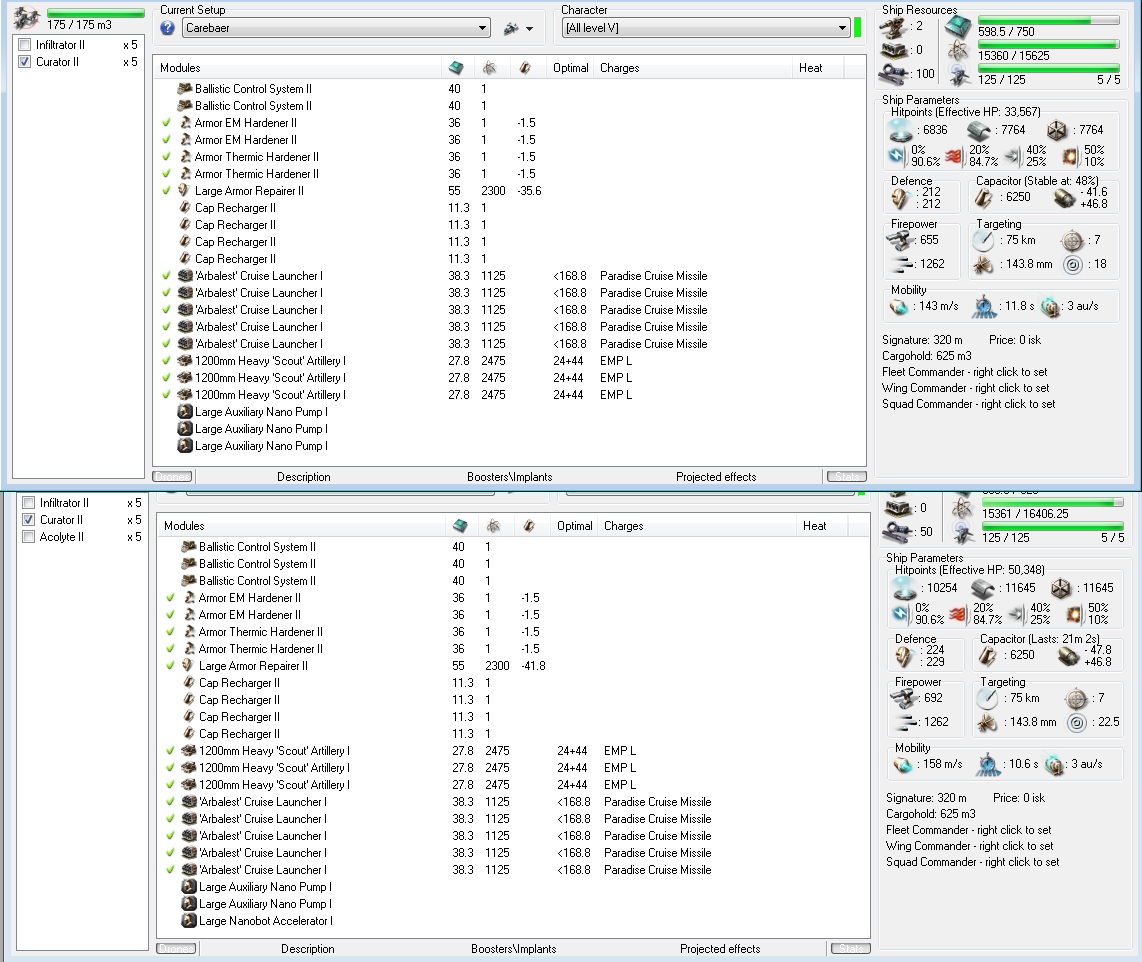1142x962 pixels.
Task: Open Boosters\Implants tab in upper window
Action: coord(510,477)
